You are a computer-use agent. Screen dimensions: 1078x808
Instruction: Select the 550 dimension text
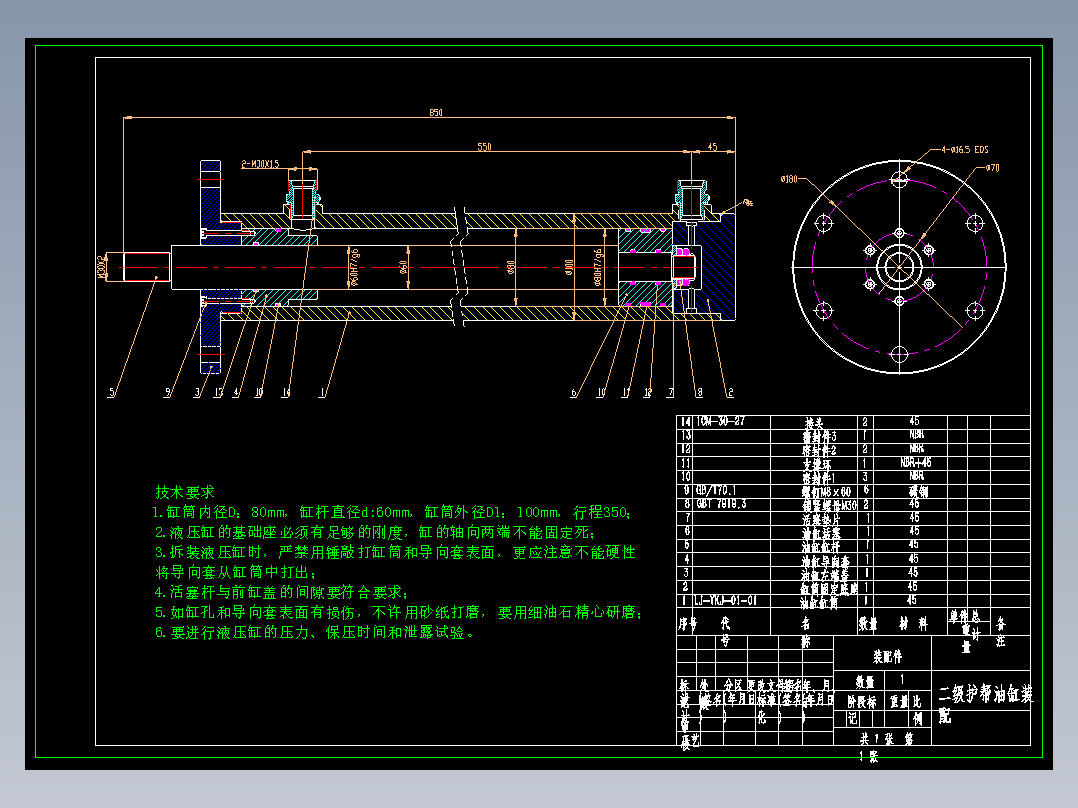(485, 147)
